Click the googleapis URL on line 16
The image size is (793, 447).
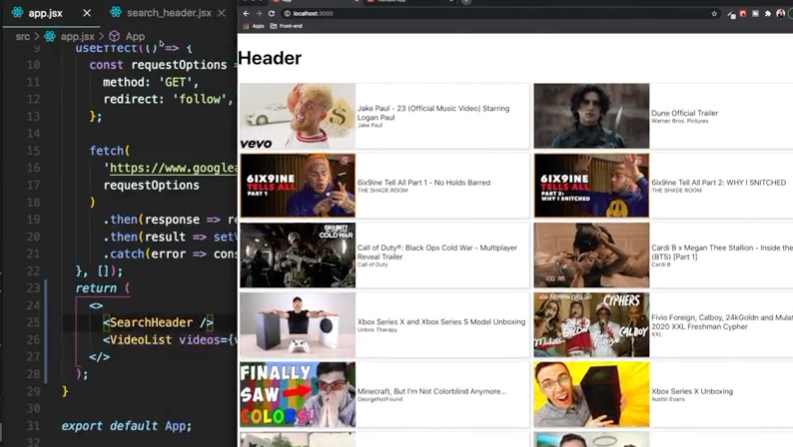point(173,168)
